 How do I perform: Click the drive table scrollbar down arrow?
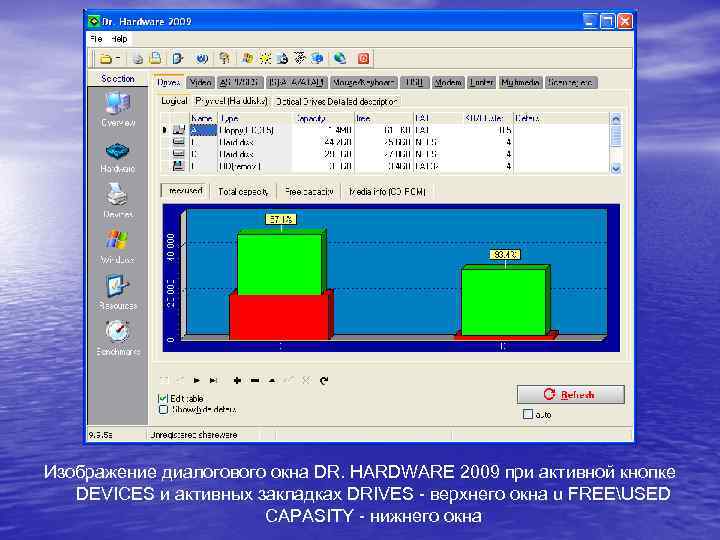coord(616,169)
